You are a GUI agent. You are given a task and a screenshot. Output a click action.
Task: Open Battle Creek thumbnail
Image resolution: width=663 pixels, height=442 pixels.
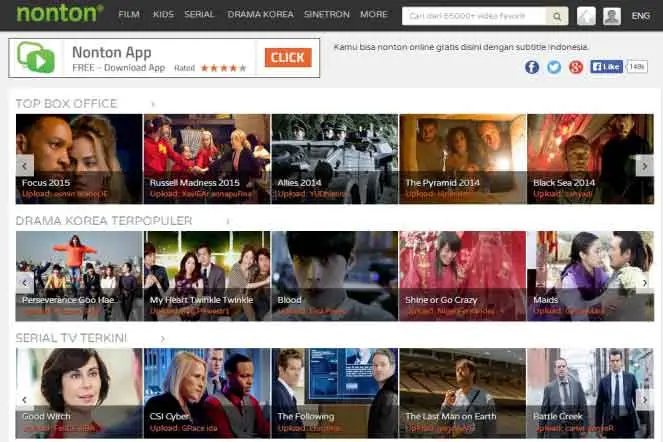coord(590,393)
